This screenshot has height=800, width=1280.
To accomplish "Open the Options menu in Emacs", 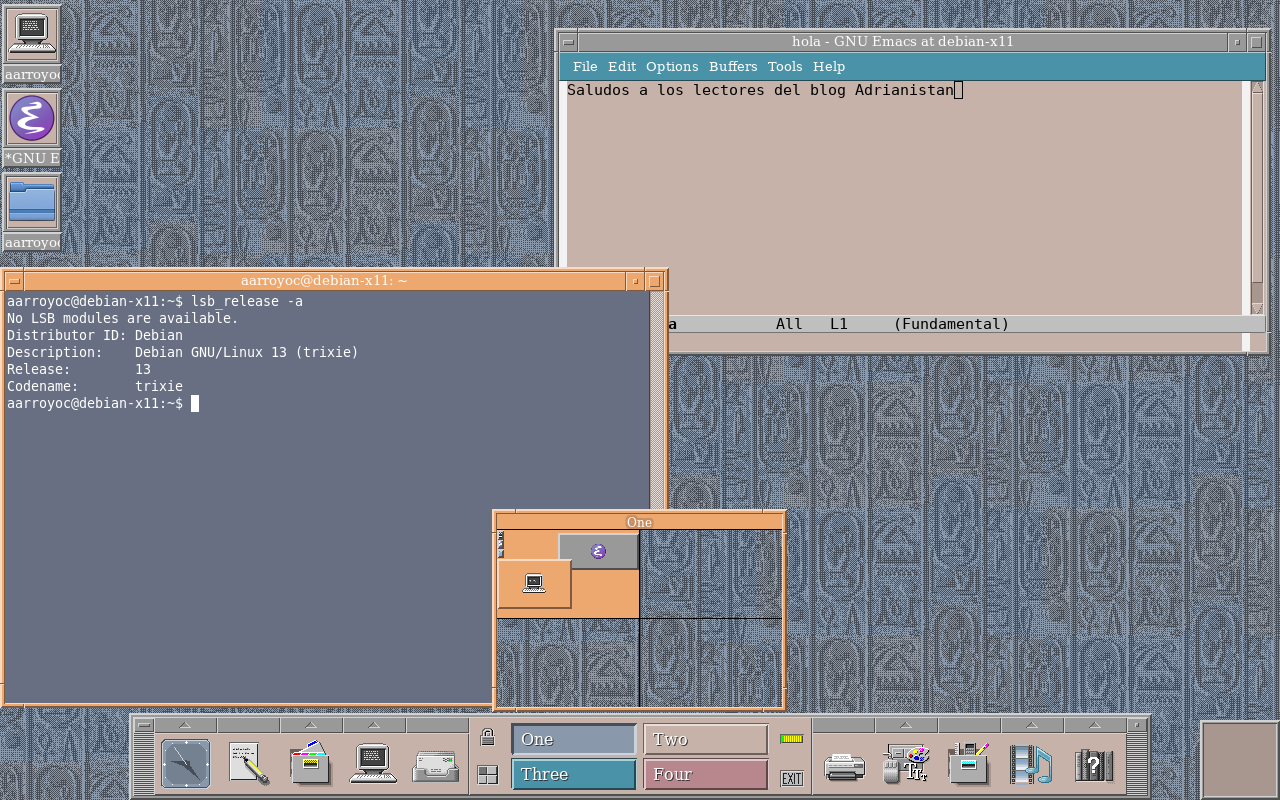I will pyautogui.click(x=672, y=66).
